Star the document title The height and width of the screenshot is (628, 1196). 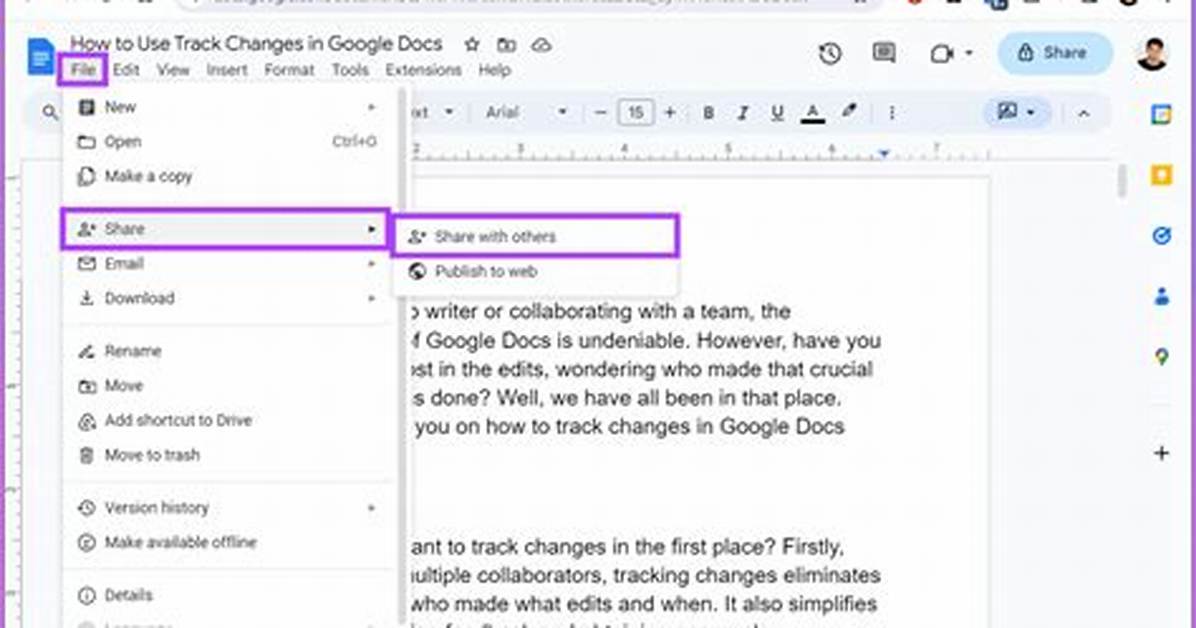[x=472, y=45]
